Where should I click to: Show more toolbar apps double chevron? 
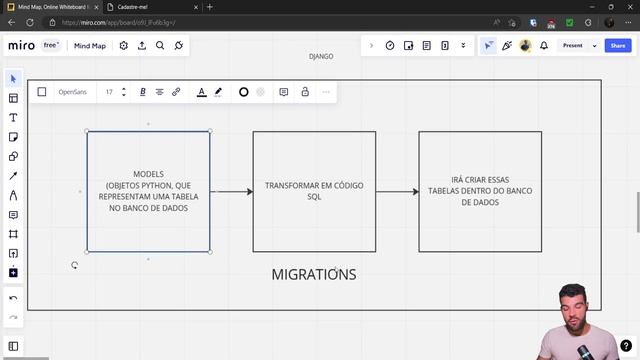pyautogui.click(x=463, y=46)
